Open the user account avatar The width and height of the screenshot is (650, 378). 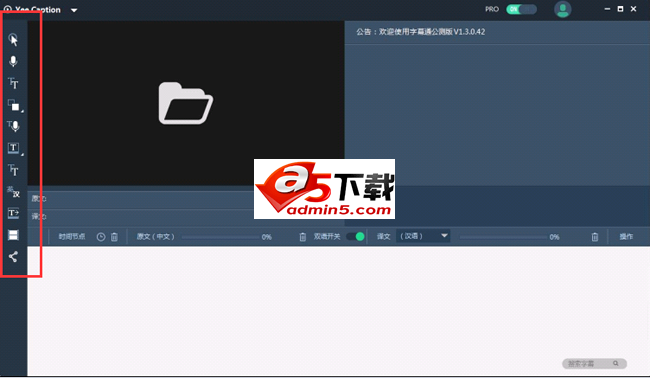tap(563, 9)
